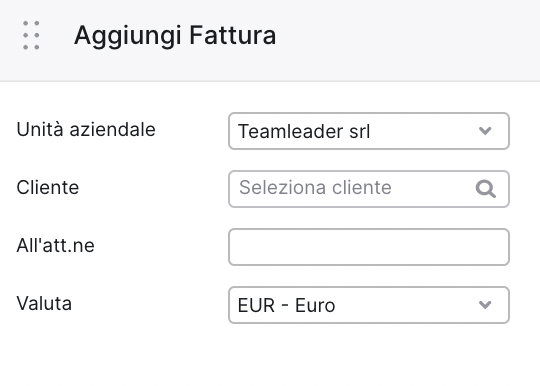
Task: Click the word 'Aggiungi' in the header
Action: (x=128, y=36)
